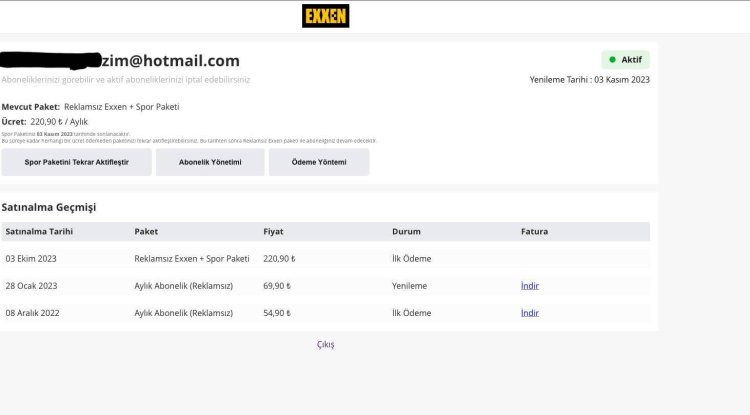
Task: Click the hotmail.com account email address
Action: 171,61
